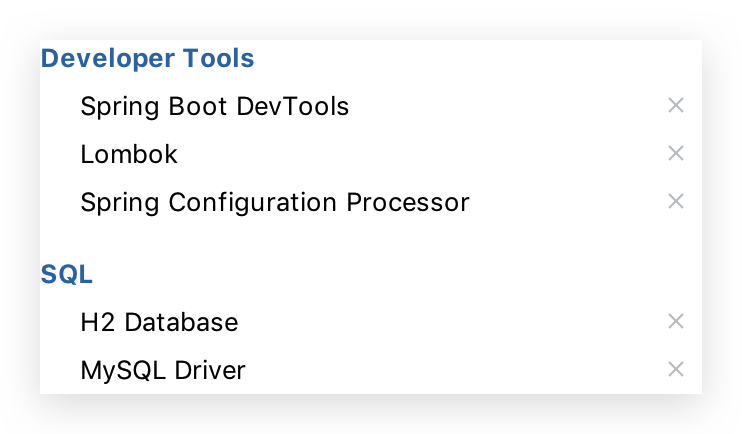
Task: Remove Spring Configuration Processor from the list
Action: coord(676,201)
